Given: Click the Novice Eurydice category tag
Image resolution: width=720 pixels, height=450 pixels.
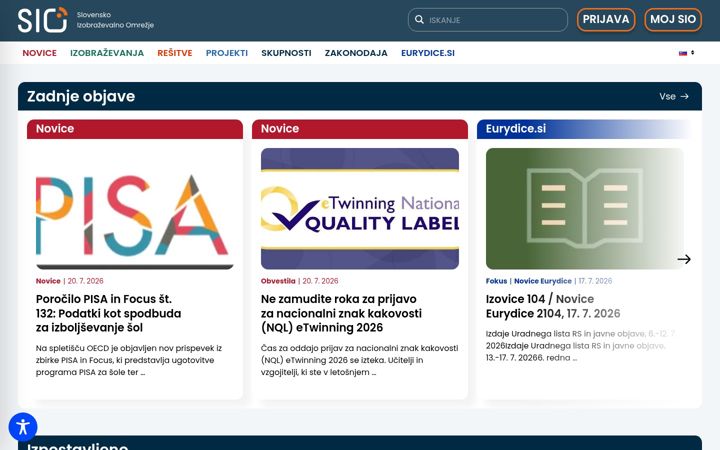Looking at the screenshot, I should coord(543,281).
